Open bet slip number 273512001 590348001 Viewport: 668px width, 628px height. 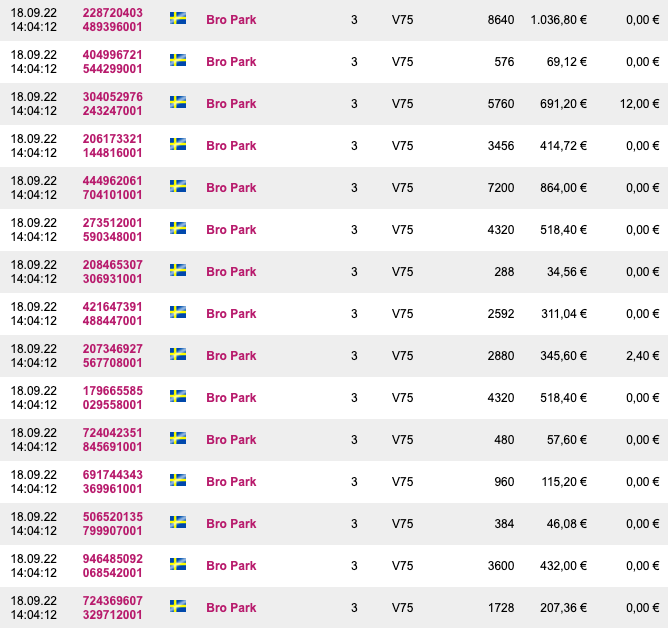click(112, 230)
